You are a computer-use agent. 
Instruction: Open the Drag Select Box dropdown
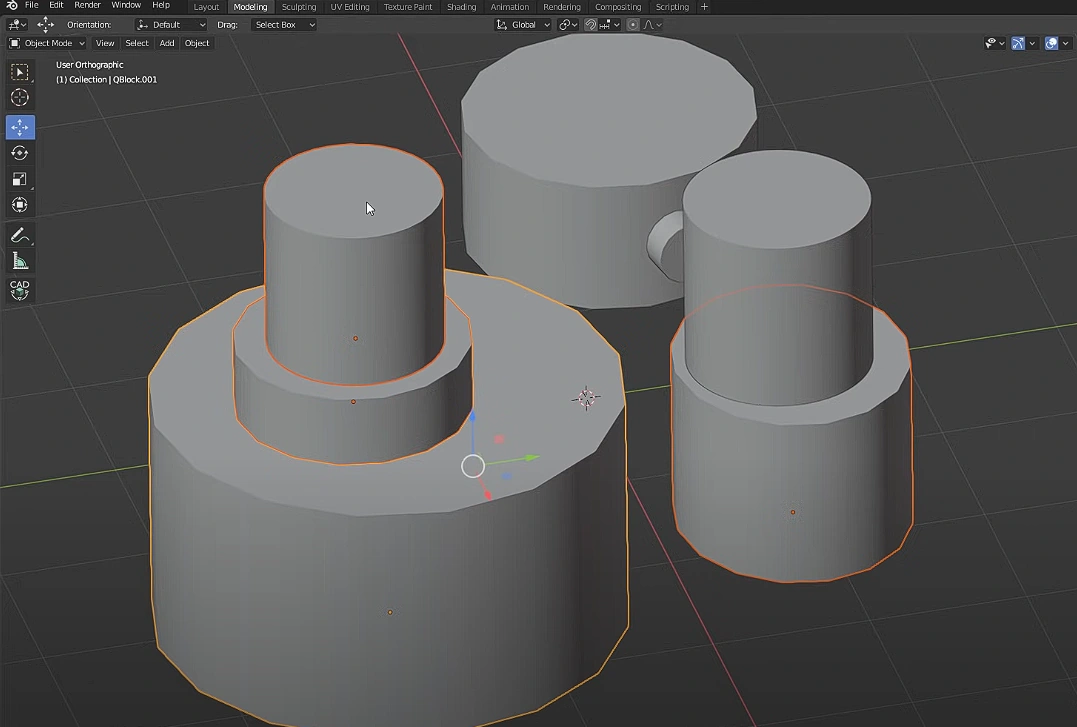[x=284, y=24]
